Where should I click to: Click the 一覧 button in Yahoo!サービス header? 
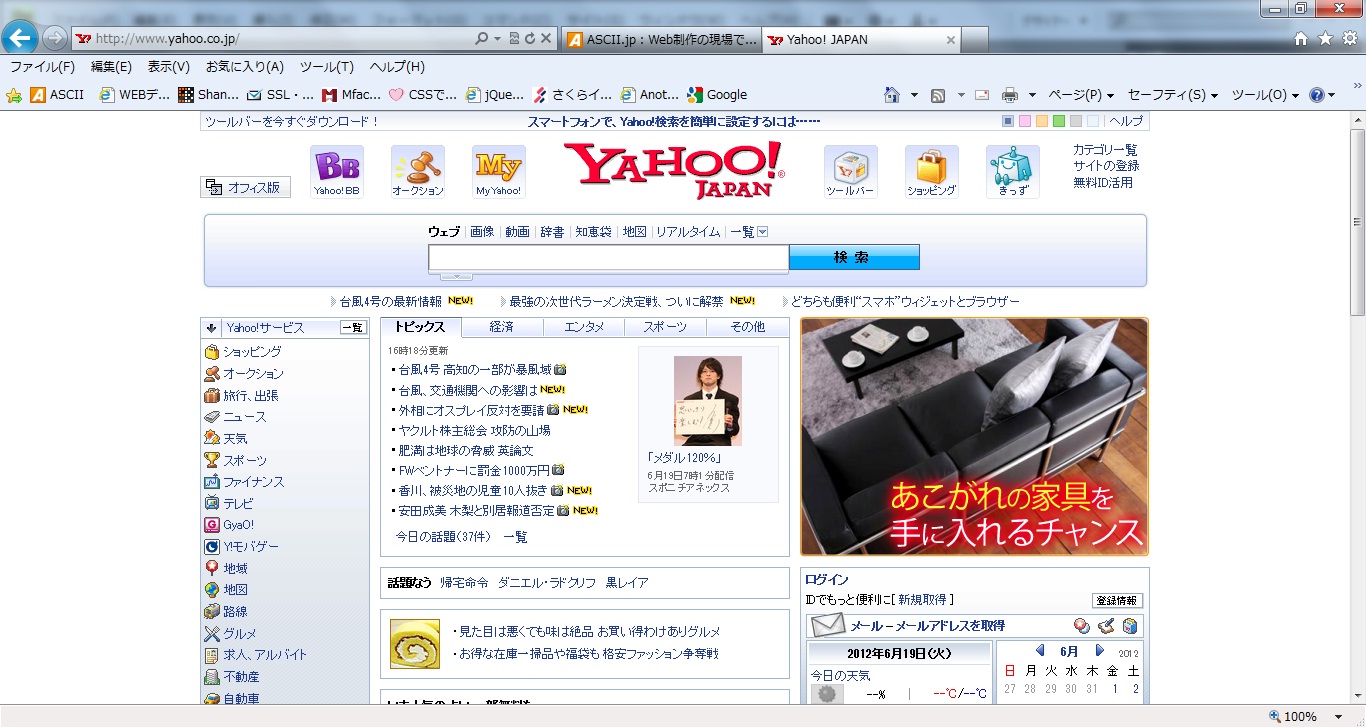coord(353,328)
